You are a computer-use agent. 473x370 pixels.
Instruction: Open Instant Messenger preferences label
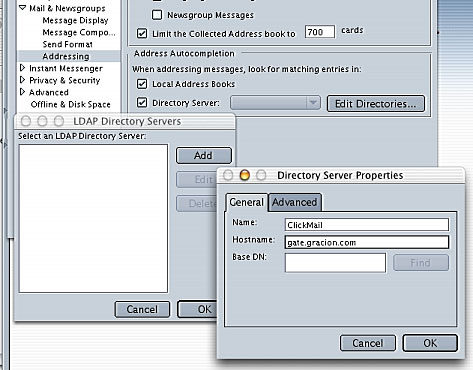(66, 68)
